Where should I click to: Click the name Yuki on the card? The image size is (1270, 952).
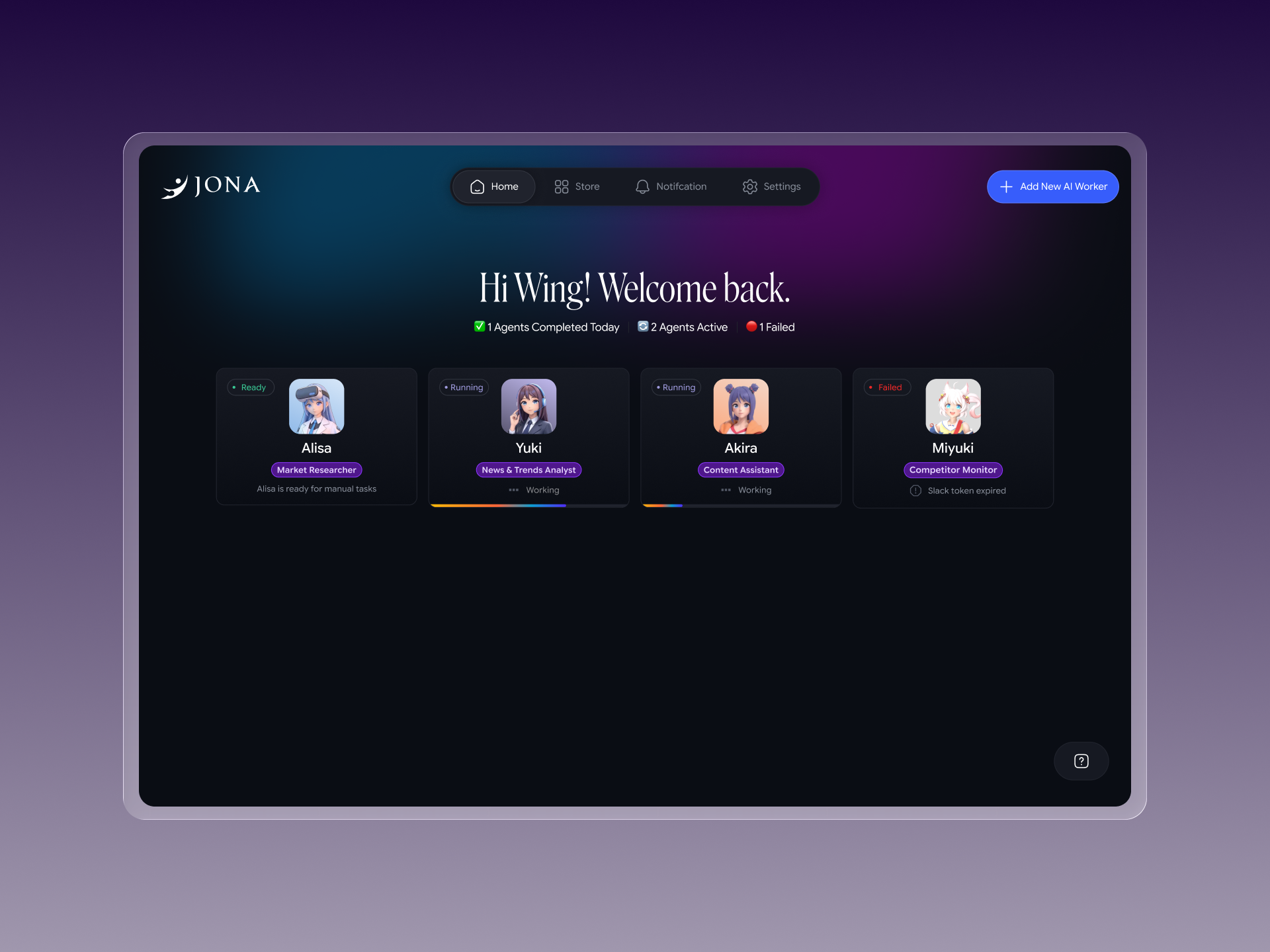[529, 448]
